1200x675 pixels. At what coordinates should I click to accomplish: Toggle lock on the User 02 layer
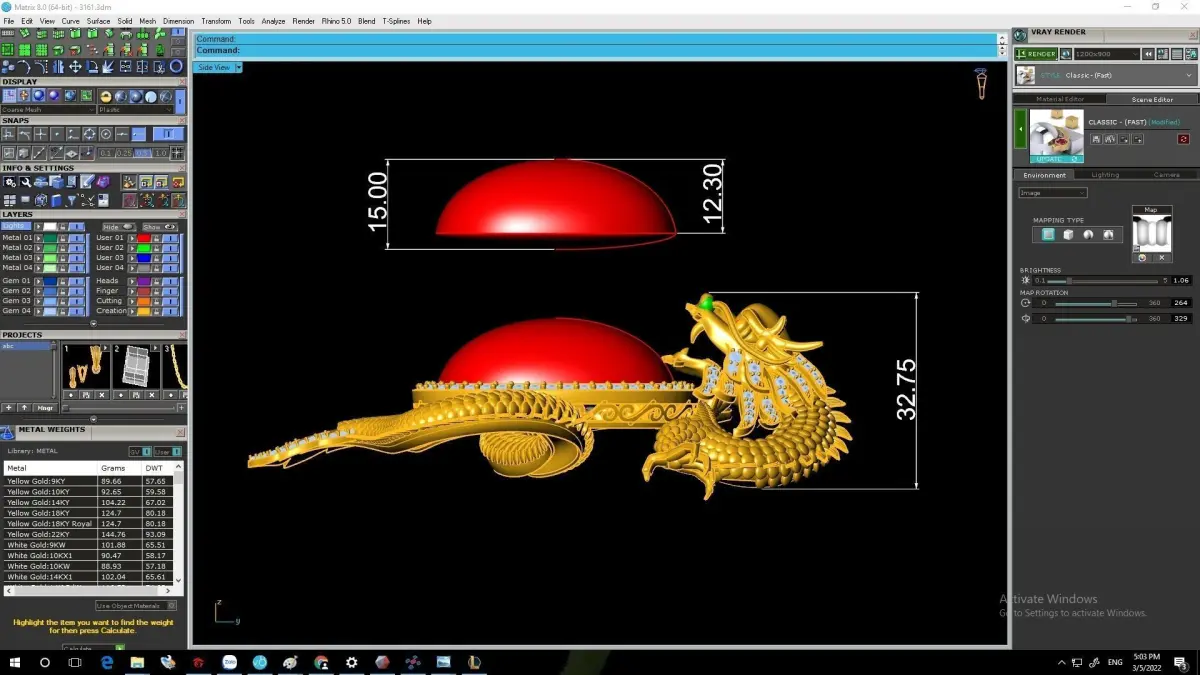pos(155,248)
